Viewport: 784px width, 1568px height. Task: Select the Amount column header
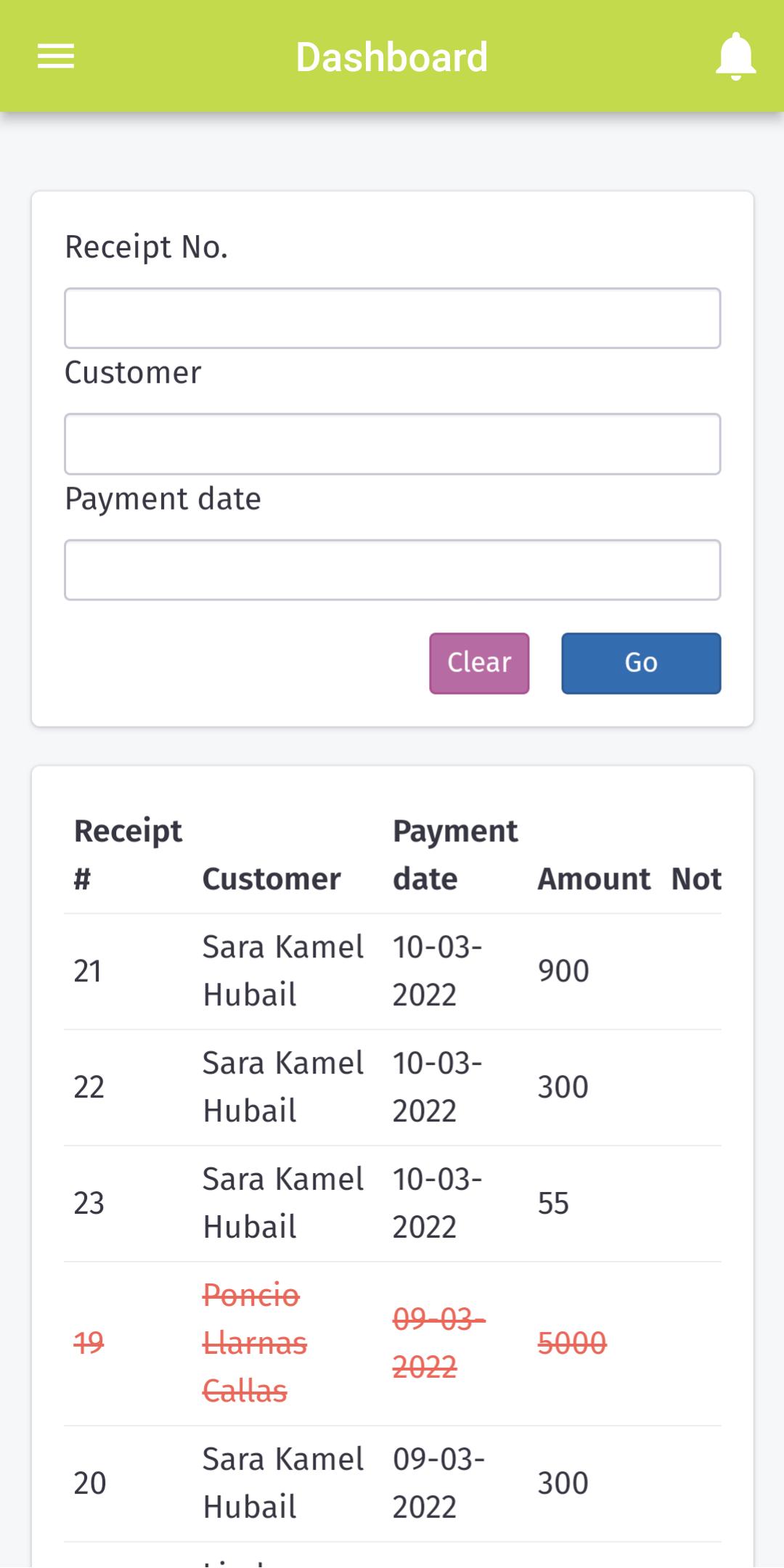click(594, 879)
